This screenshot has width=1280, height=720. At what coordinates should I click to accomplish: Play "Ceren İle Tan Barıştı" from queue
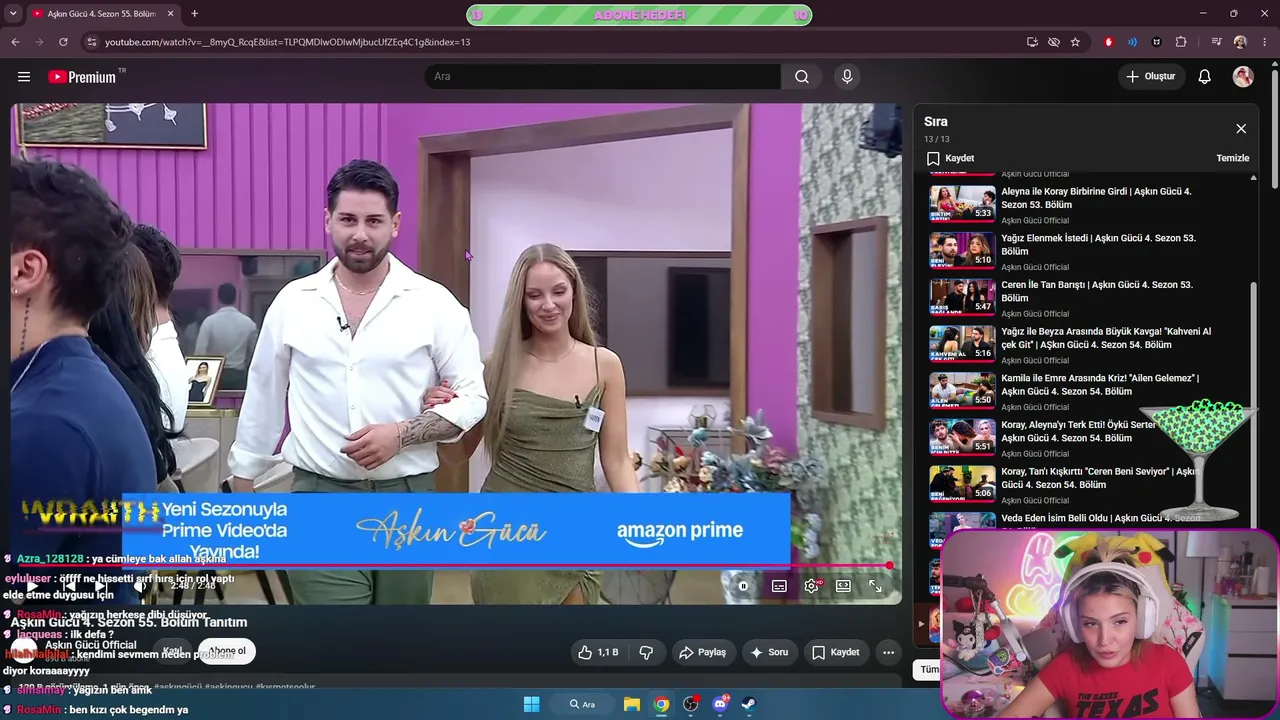tap(1097, 292)
